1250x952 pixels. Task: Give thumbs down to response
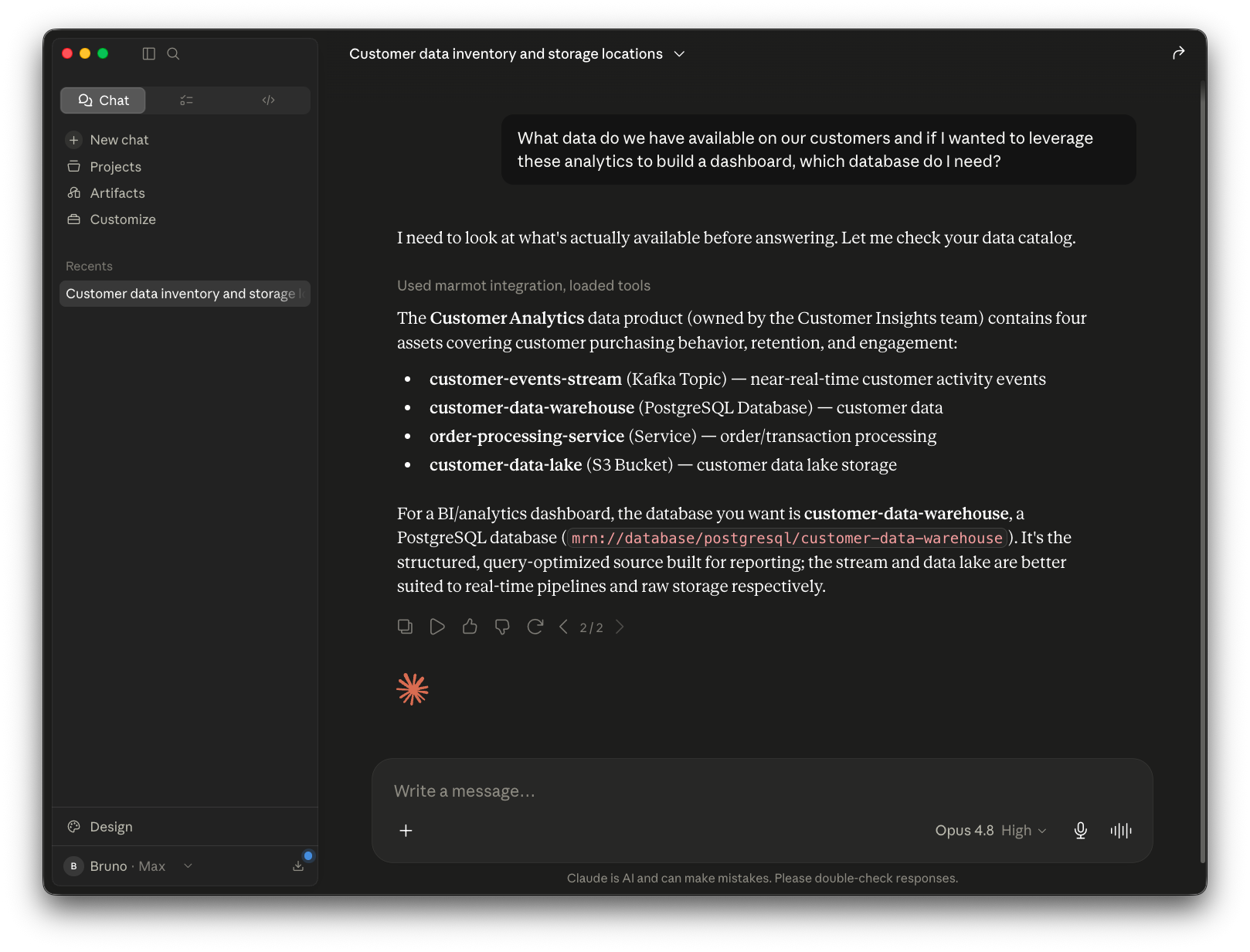point(502,627)
